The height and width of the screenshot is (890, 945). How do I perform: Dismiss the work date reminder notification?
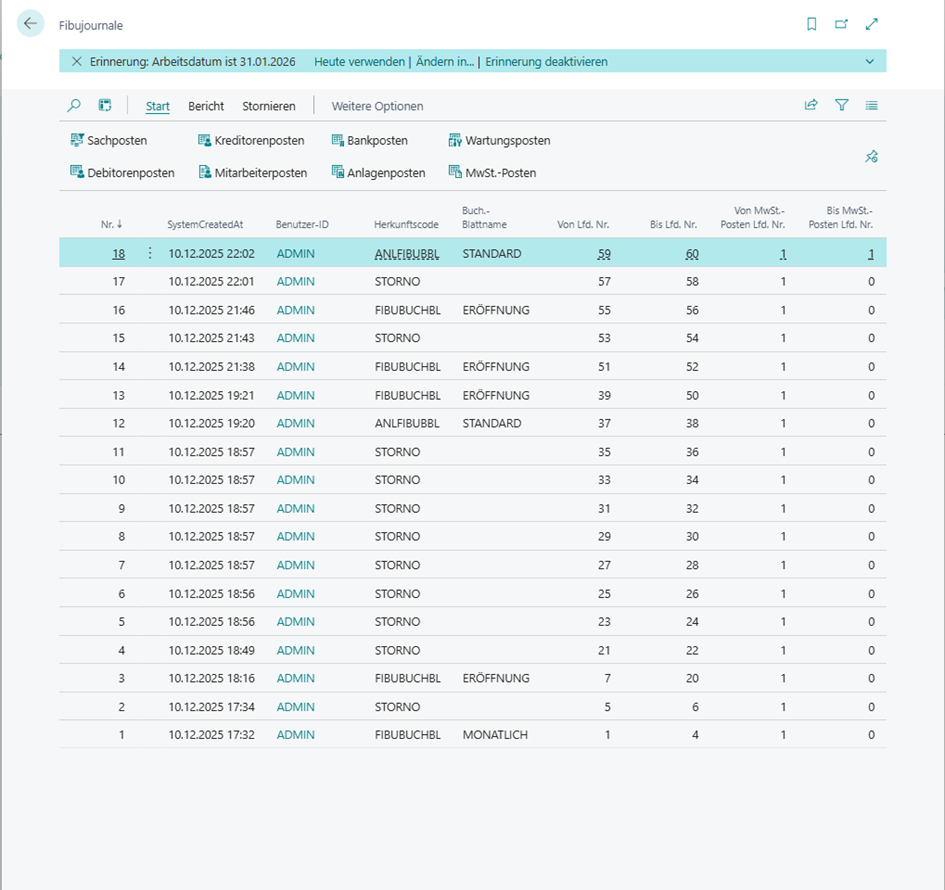click(x=77, y=62)
